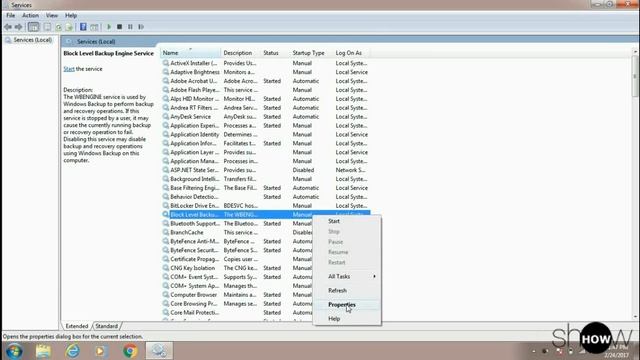Select the Base Filtering Engi... service row
The width and height of the screenshot is (640, 360).
pyautogui.click(x=265, y=188)
